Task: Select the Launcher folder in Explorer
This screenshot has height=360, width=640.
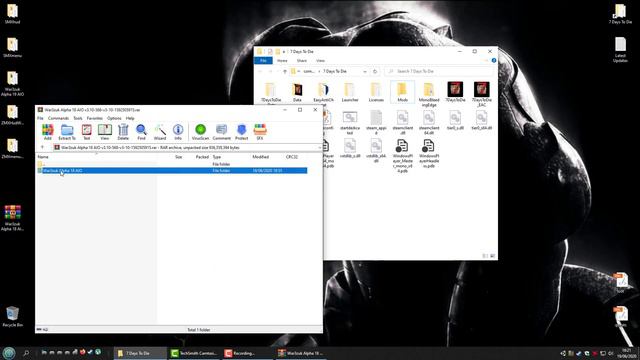Action: click(x=350, y=92)
